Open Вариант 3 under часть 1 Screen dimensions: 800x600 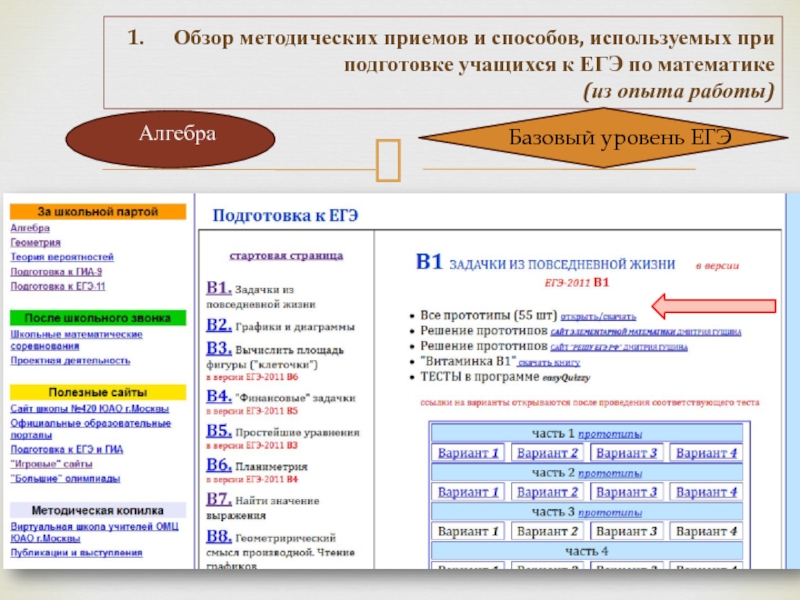627,453
